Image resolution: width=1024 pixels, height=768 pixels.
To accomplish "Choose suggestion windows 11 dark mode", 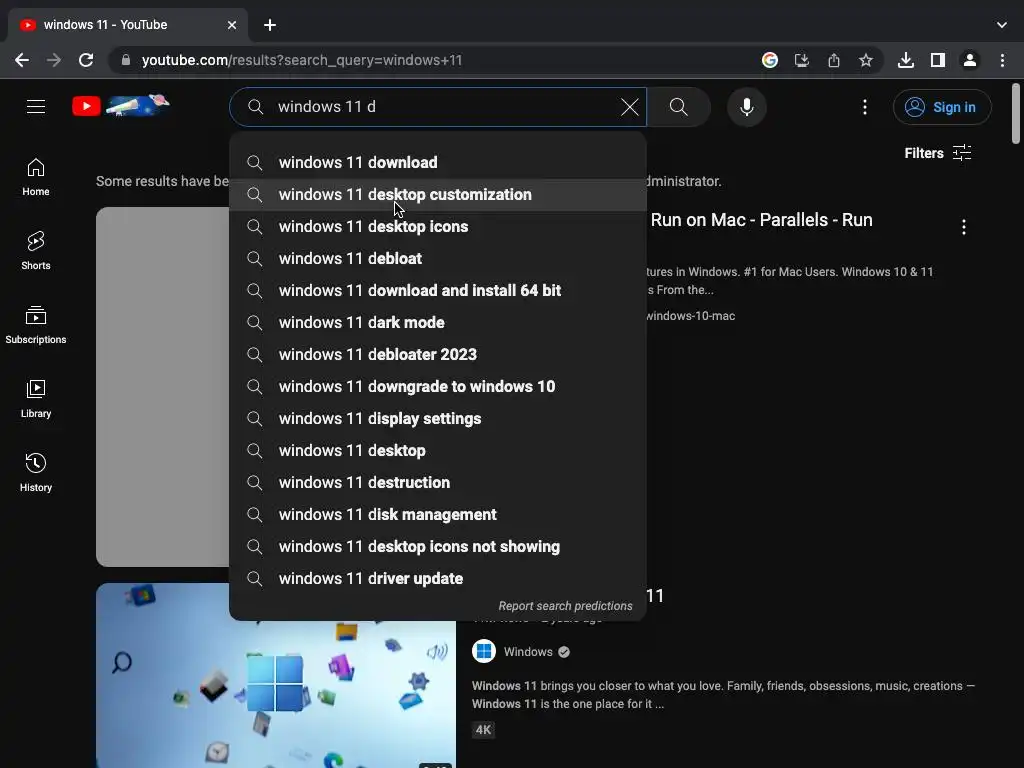I will [x=438, y=323].
